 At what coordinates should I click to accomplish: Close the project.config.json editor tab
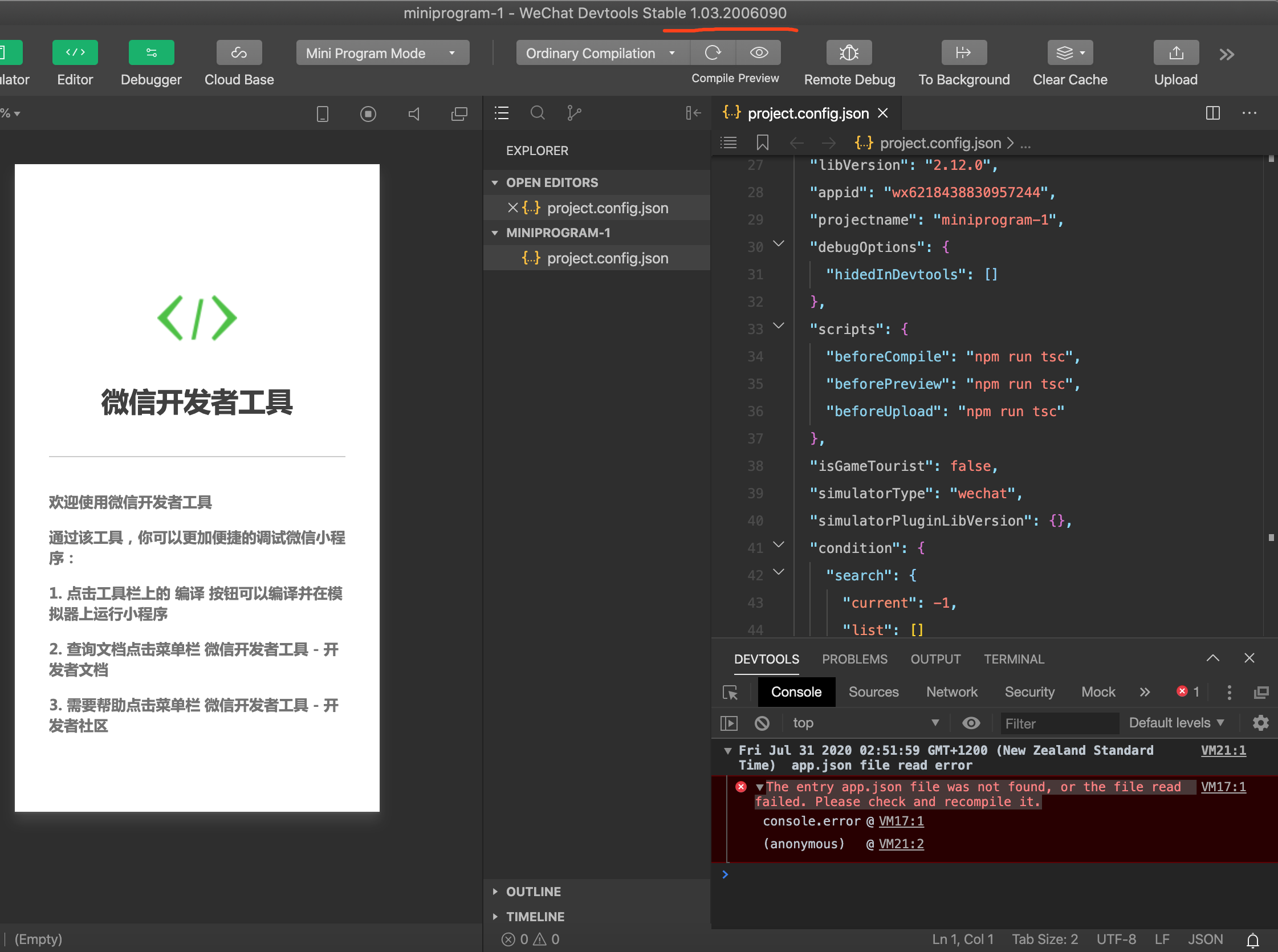[883, 113]
